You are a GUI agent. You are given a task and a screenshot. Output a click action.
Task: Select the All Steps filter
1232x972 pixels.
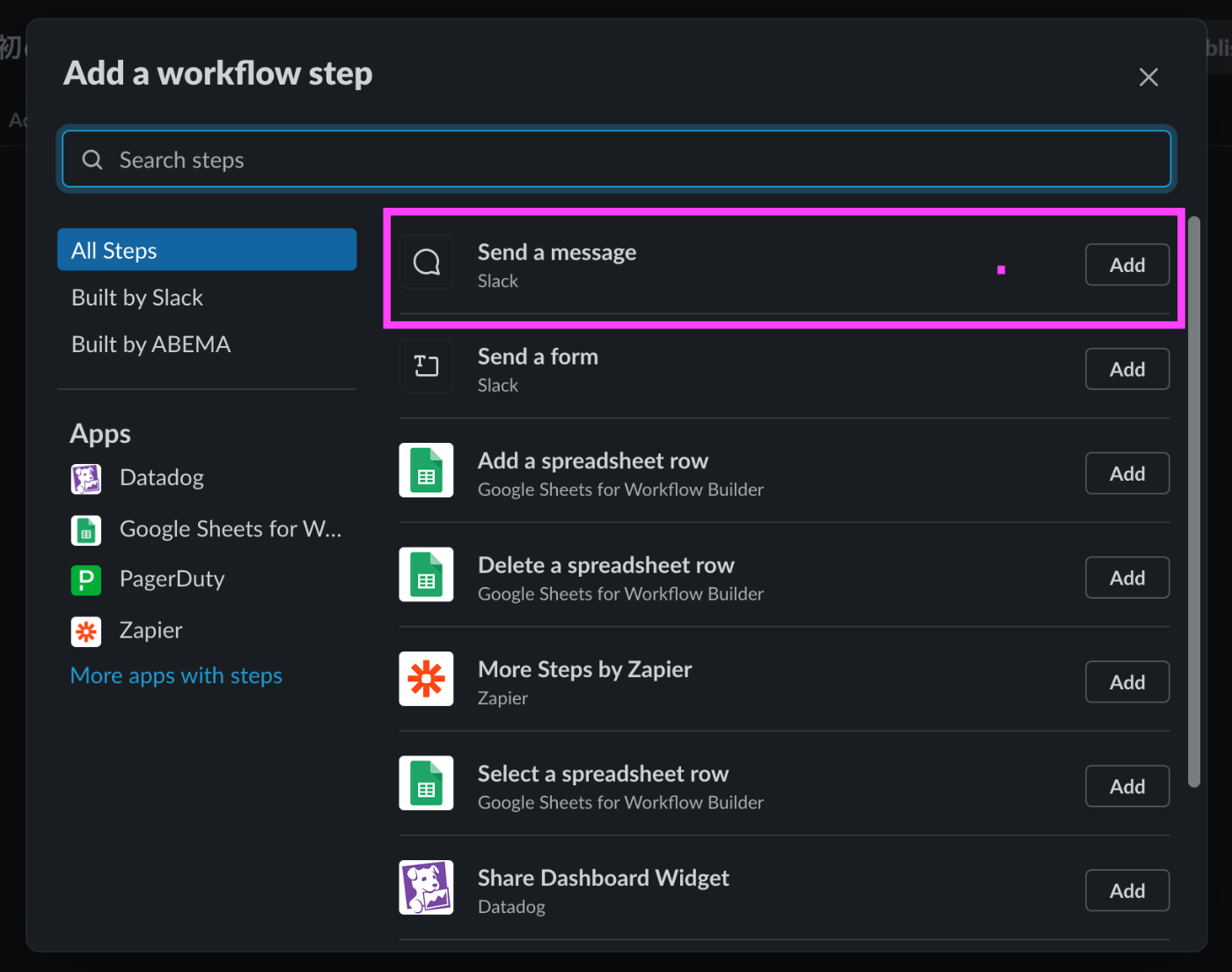pyautogui.click(x=207, y=250)
